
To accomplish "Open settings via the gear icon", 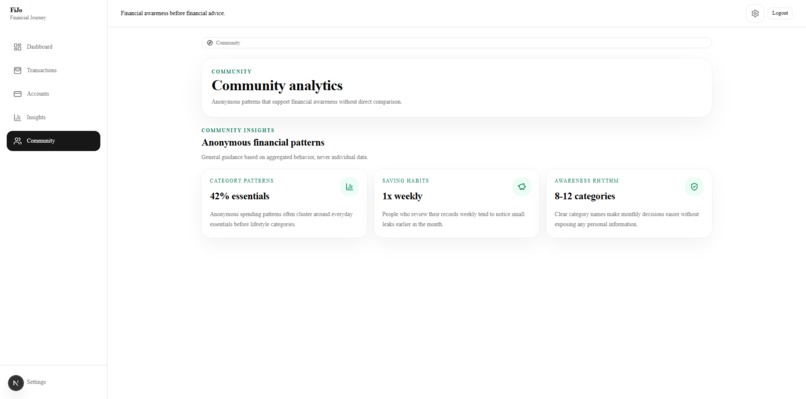I will click(755, 13).
